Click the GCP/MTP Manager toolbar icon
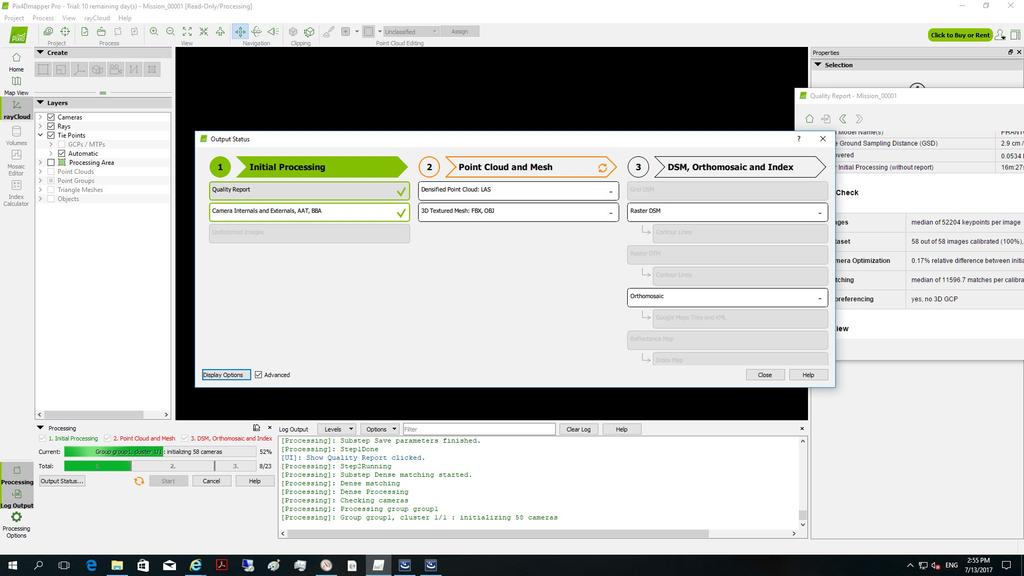Image resolution: width=1024 pixels, height=576 pixels. (x=48, y=31)
